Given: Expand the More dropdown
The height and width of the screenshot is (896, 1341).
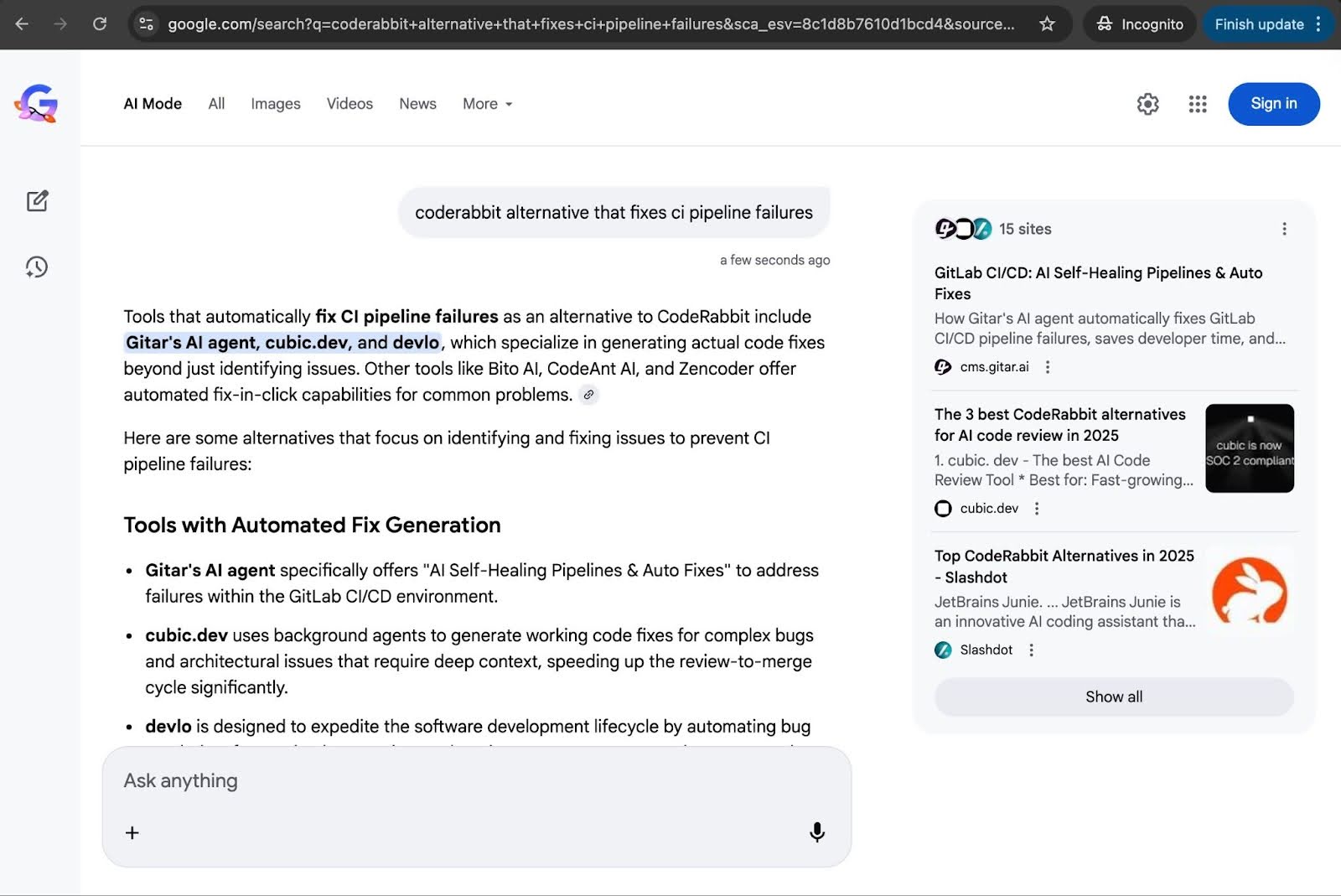Looking at the screenshot, I should click(487, 104).
